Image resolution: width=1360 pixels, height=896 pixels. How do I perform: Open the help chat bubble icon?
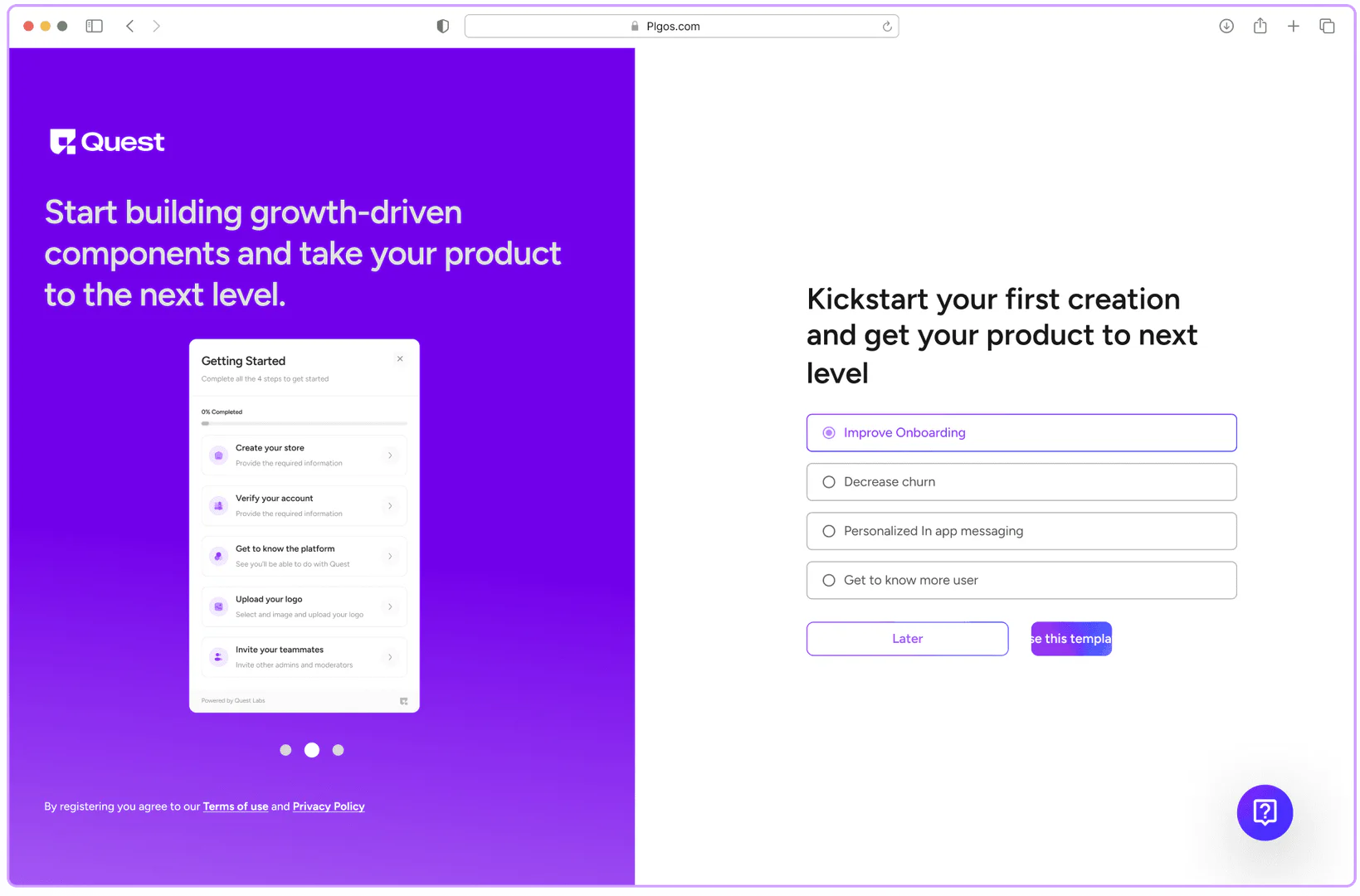1264,812
